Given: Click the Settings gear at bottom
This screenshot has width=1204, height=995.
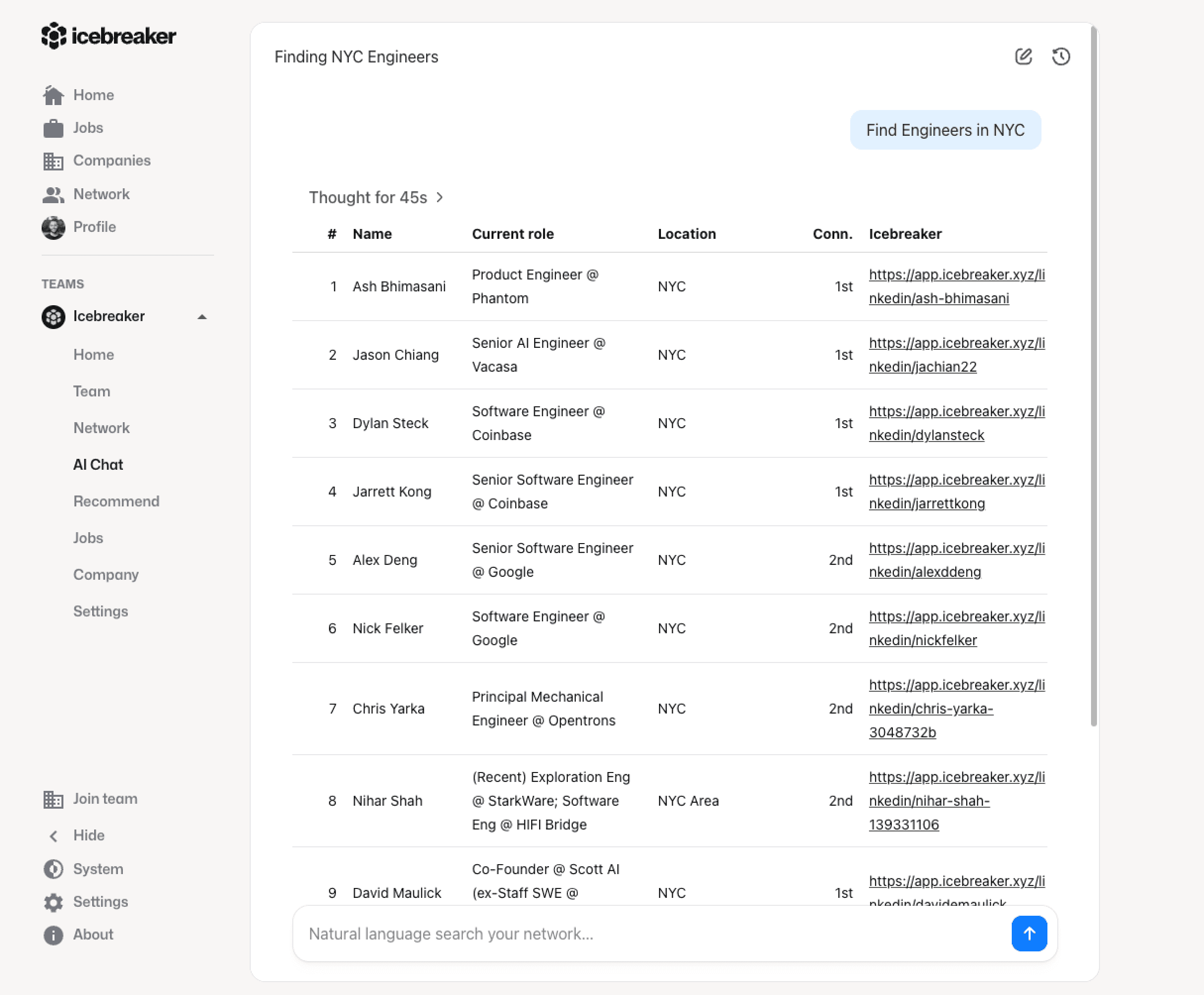Looking at the screenshot, I should point(54,902).
